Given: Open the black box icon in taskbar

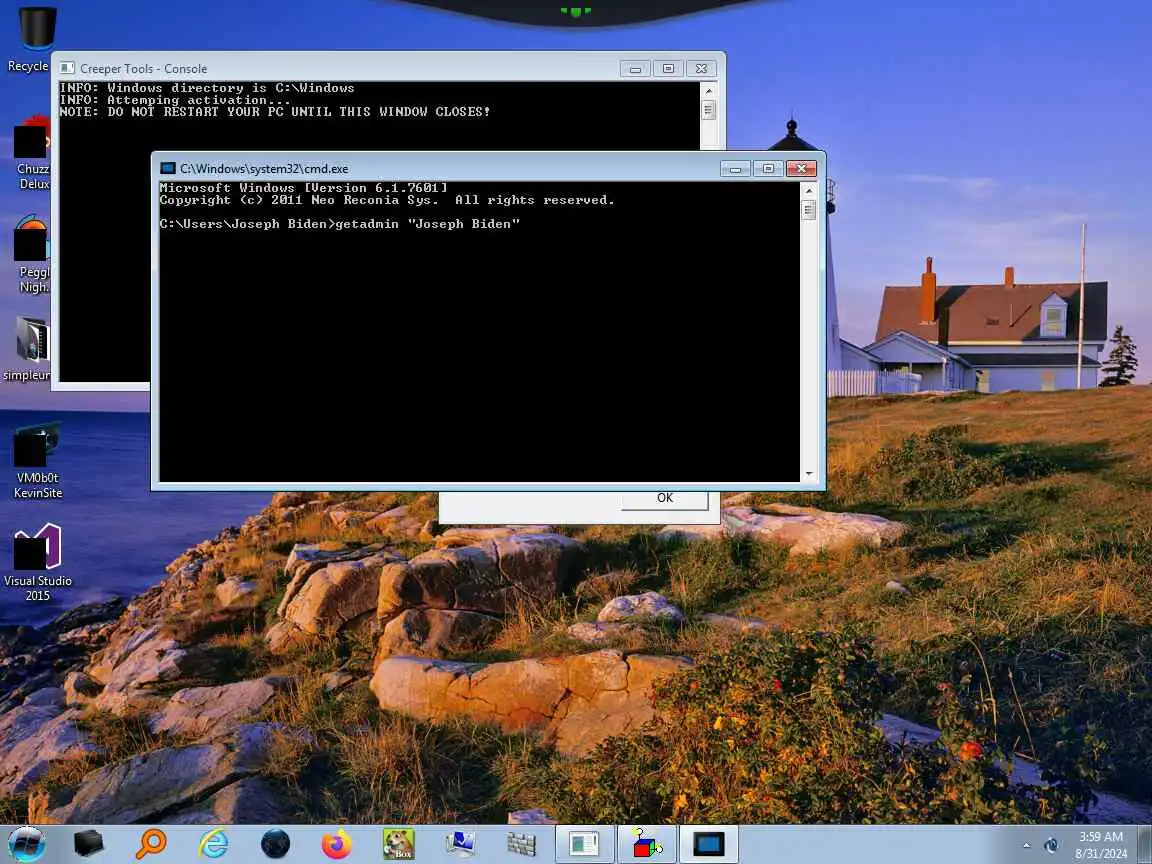Looking at the screenshot, I should click(88, 844).
